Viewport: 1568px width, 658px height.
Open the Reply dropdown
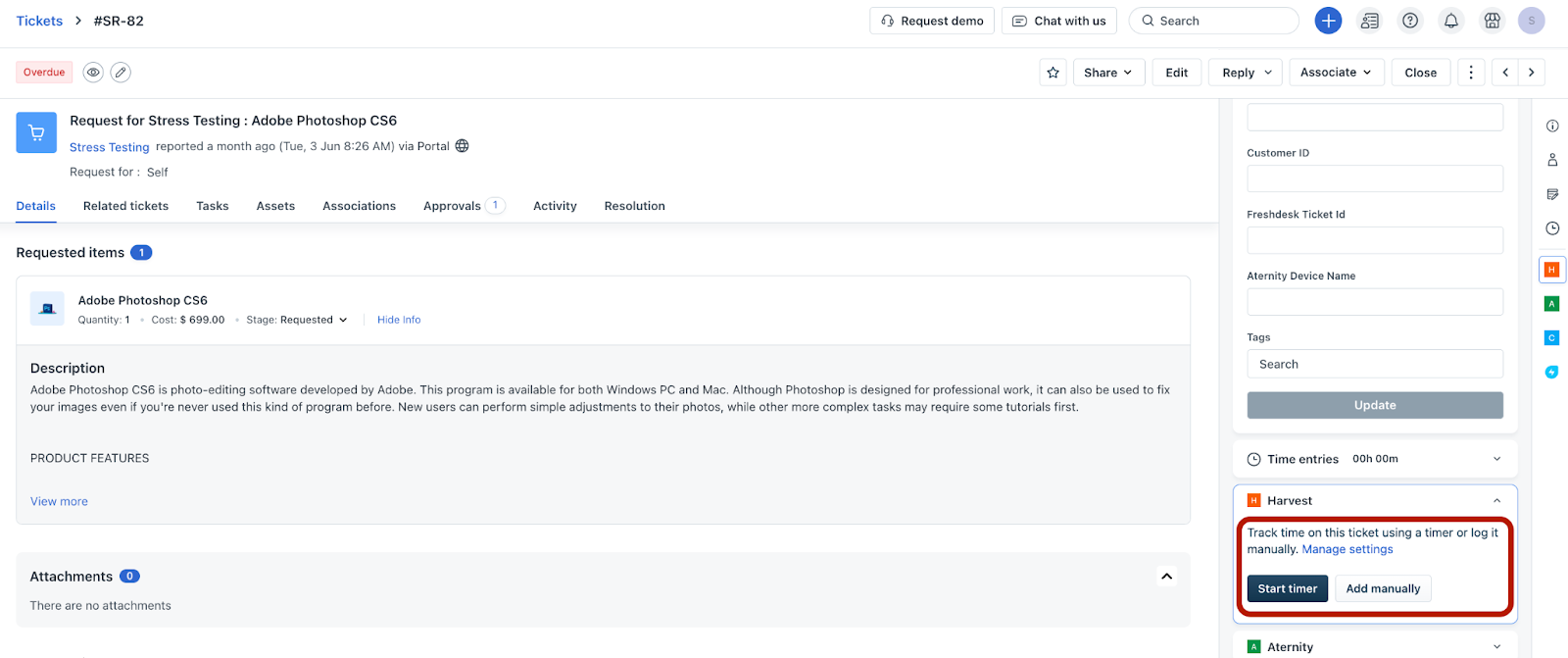coord(1247,73)
